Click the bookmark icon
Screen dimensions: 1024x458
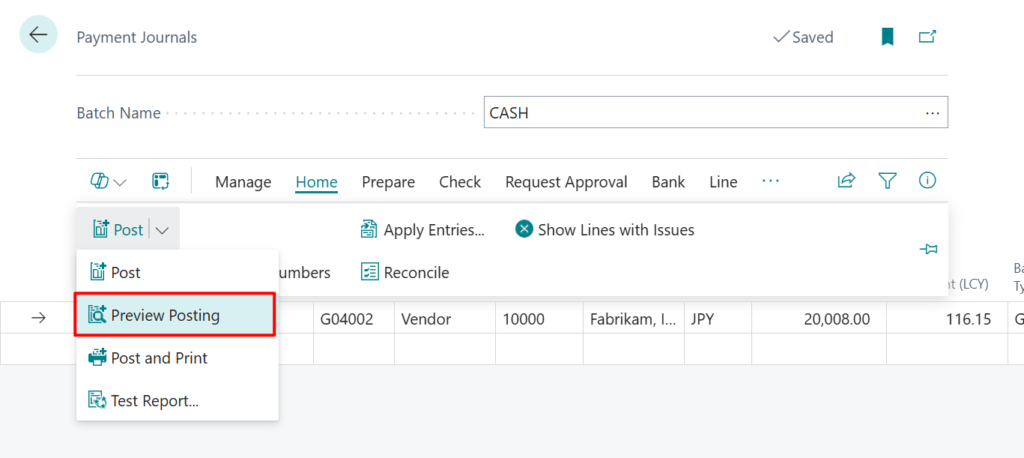click(x=886, y=37)
